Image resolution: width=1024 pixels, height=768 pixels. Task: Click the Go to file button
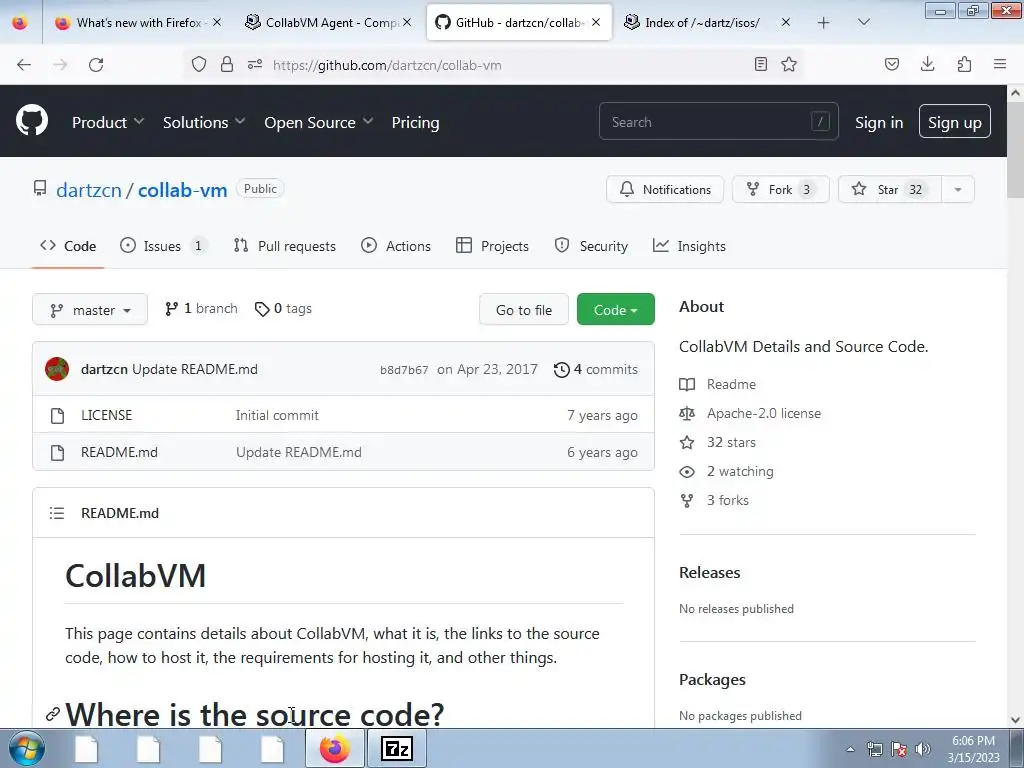click(524, 310)
